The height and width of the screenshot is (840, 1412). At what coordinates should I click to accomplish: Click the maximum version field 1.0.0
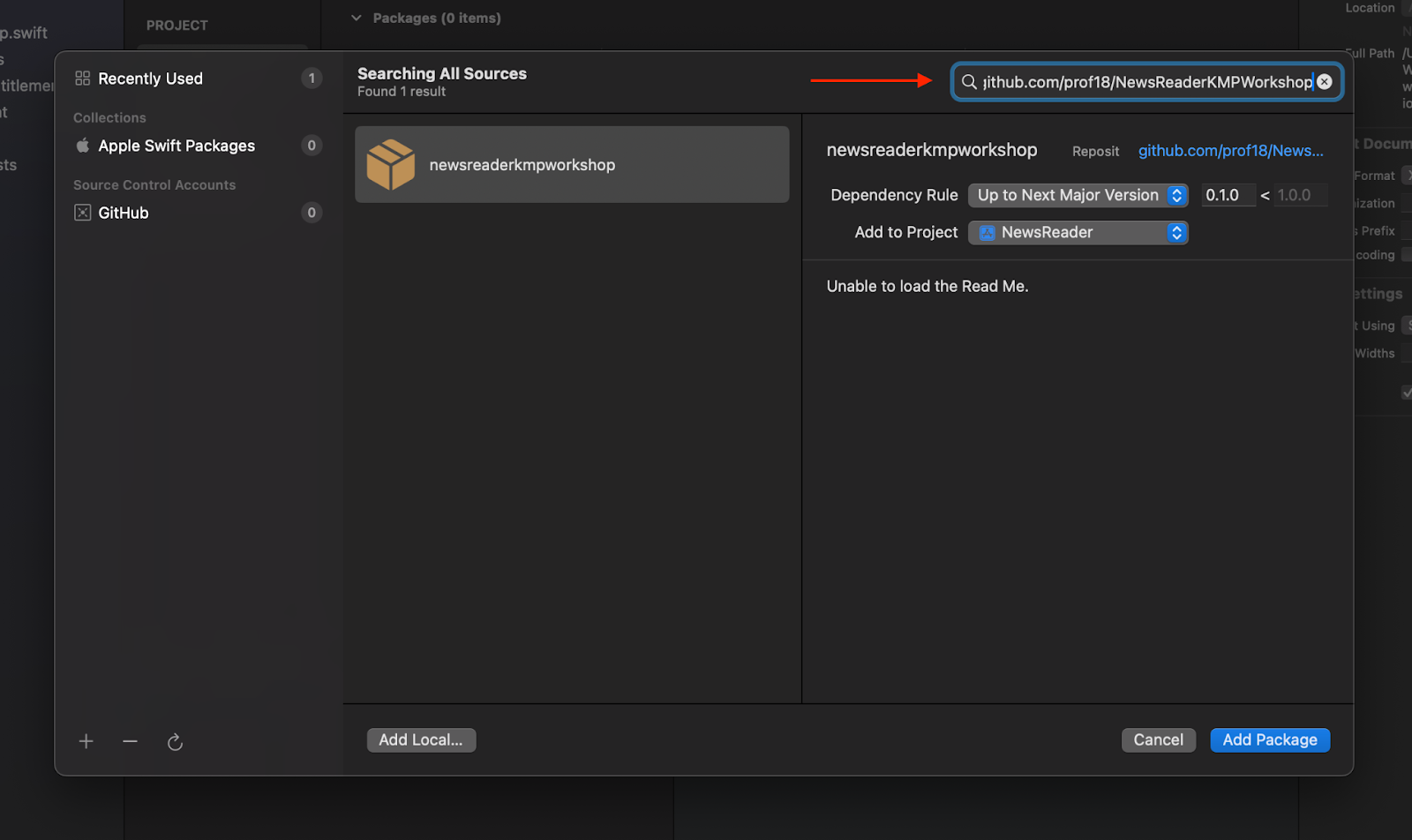pos(1301,195)
